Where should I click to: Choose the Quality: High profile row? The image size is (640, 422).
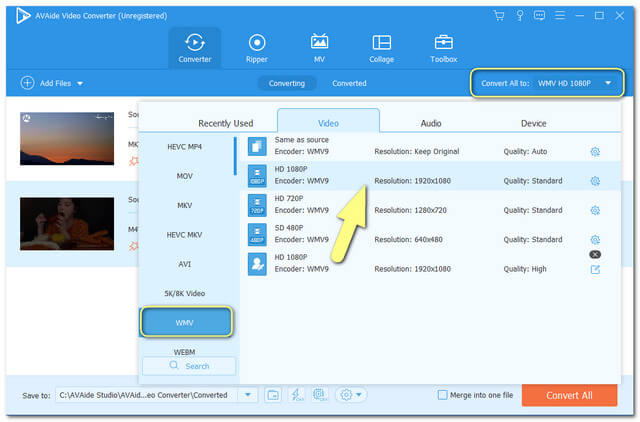point(430,264)
